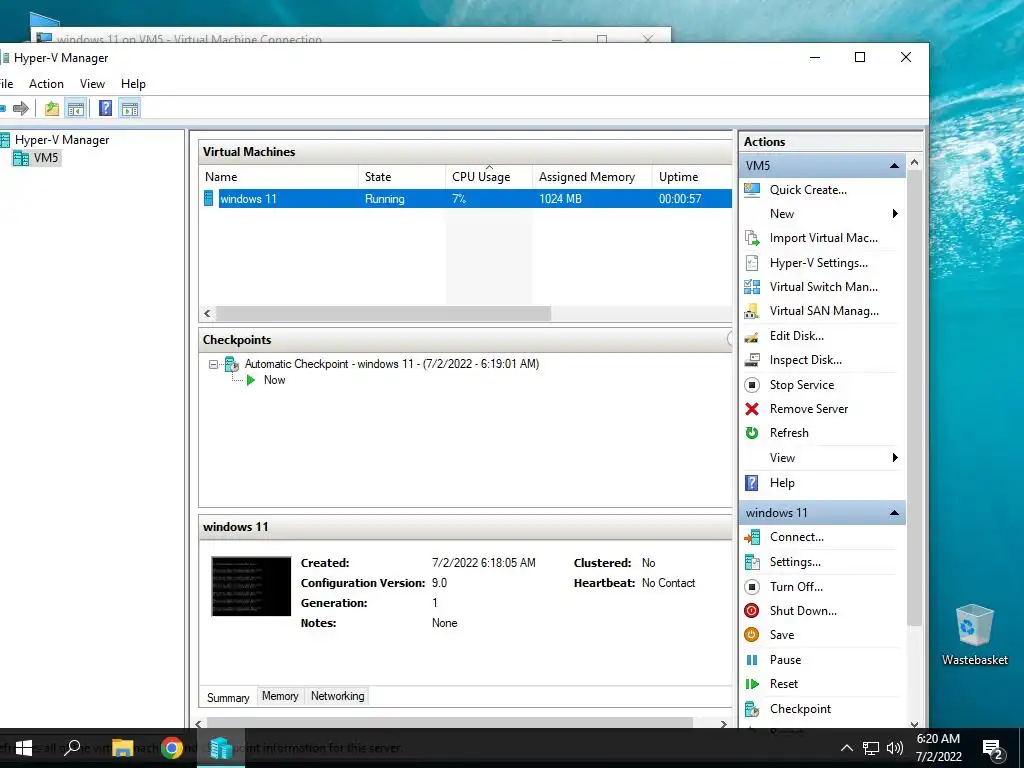1024x768 pixels.
Task: Open Hyper-V Settings action
Action: click(818, 263)
